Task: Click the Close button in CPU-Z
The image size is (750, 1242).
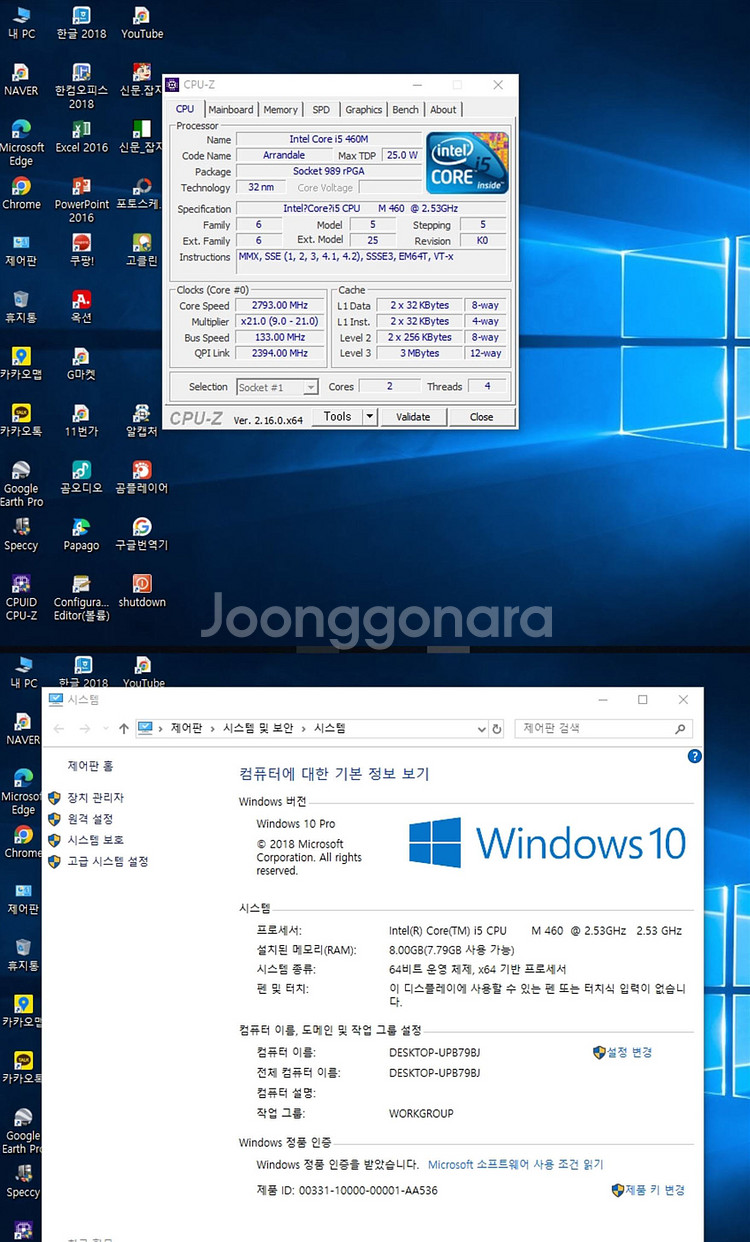Action: (481, 416)
